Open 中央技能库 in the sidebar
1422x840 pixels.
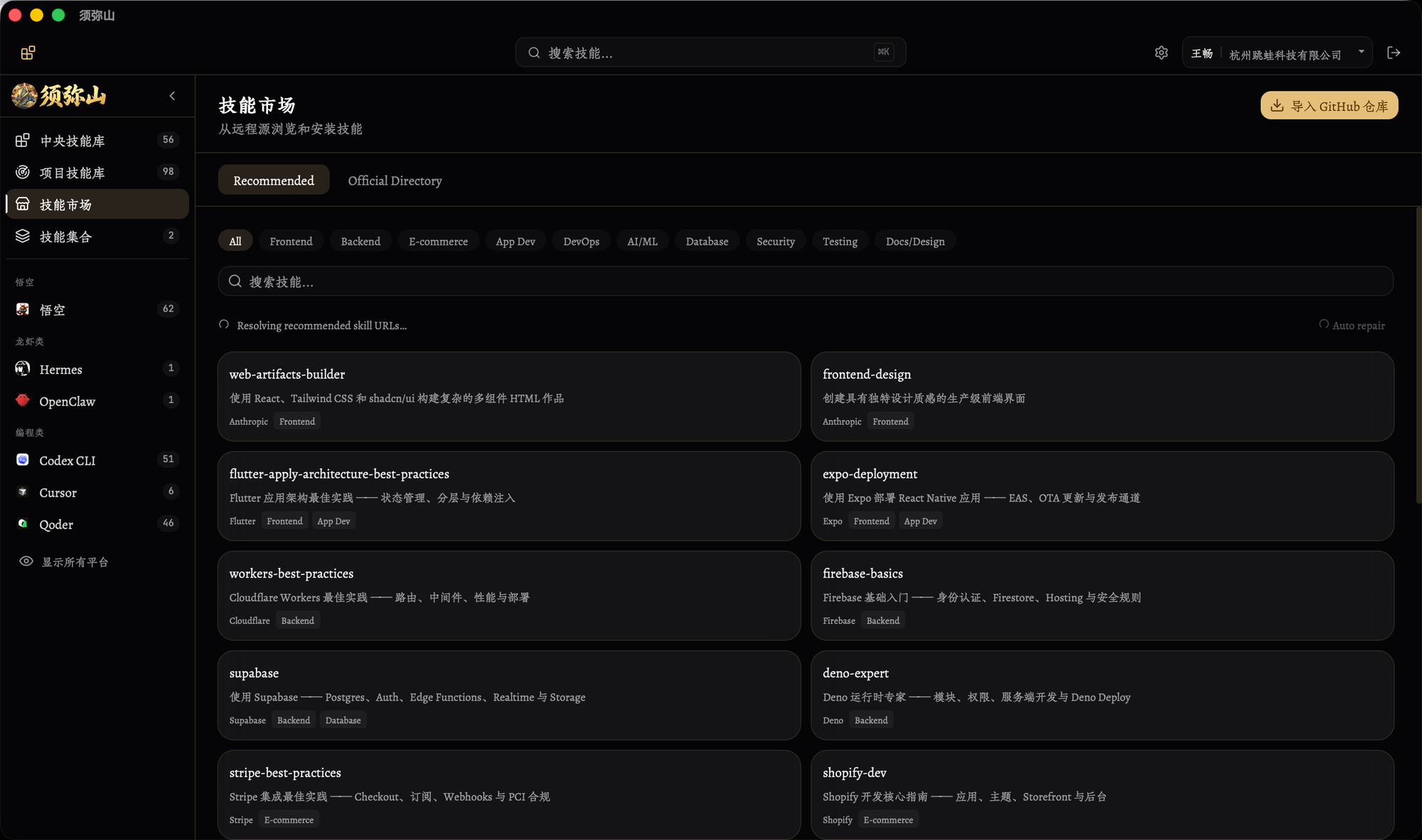97,140
